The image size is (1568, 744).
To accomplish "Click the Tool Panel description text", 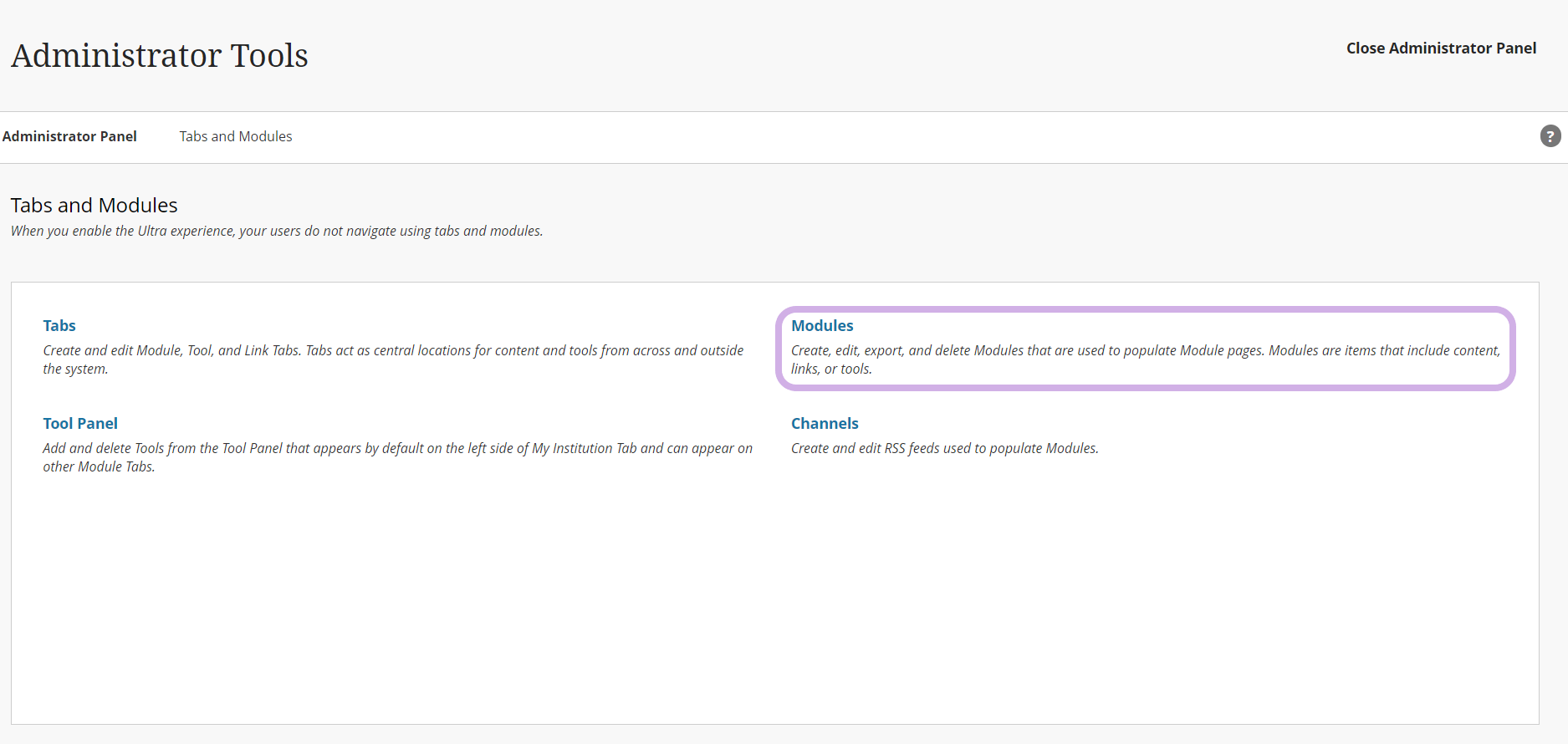I will point(397,449).
